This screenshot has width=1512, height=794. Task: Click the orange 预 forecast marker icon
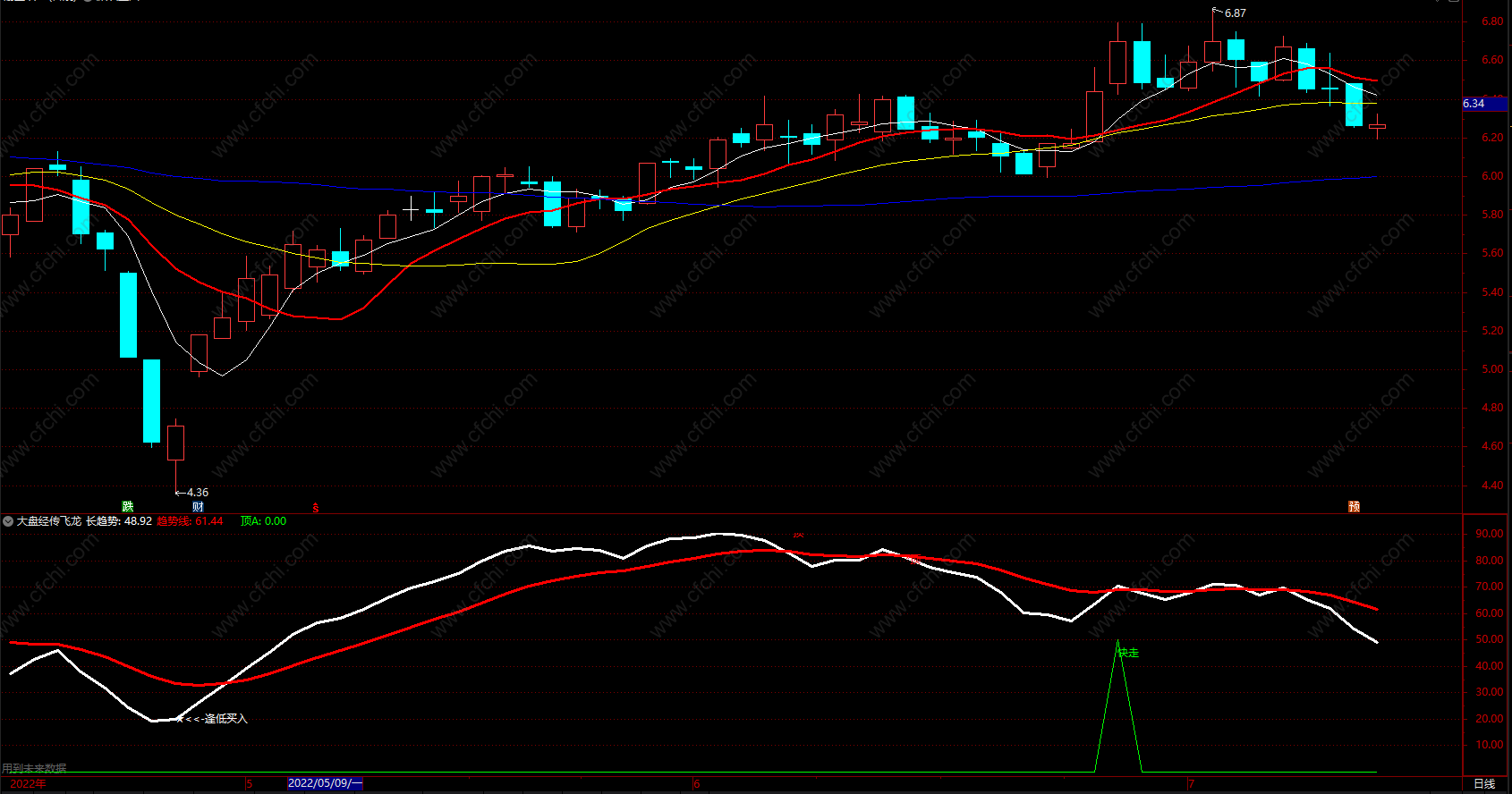(1354, 506)
